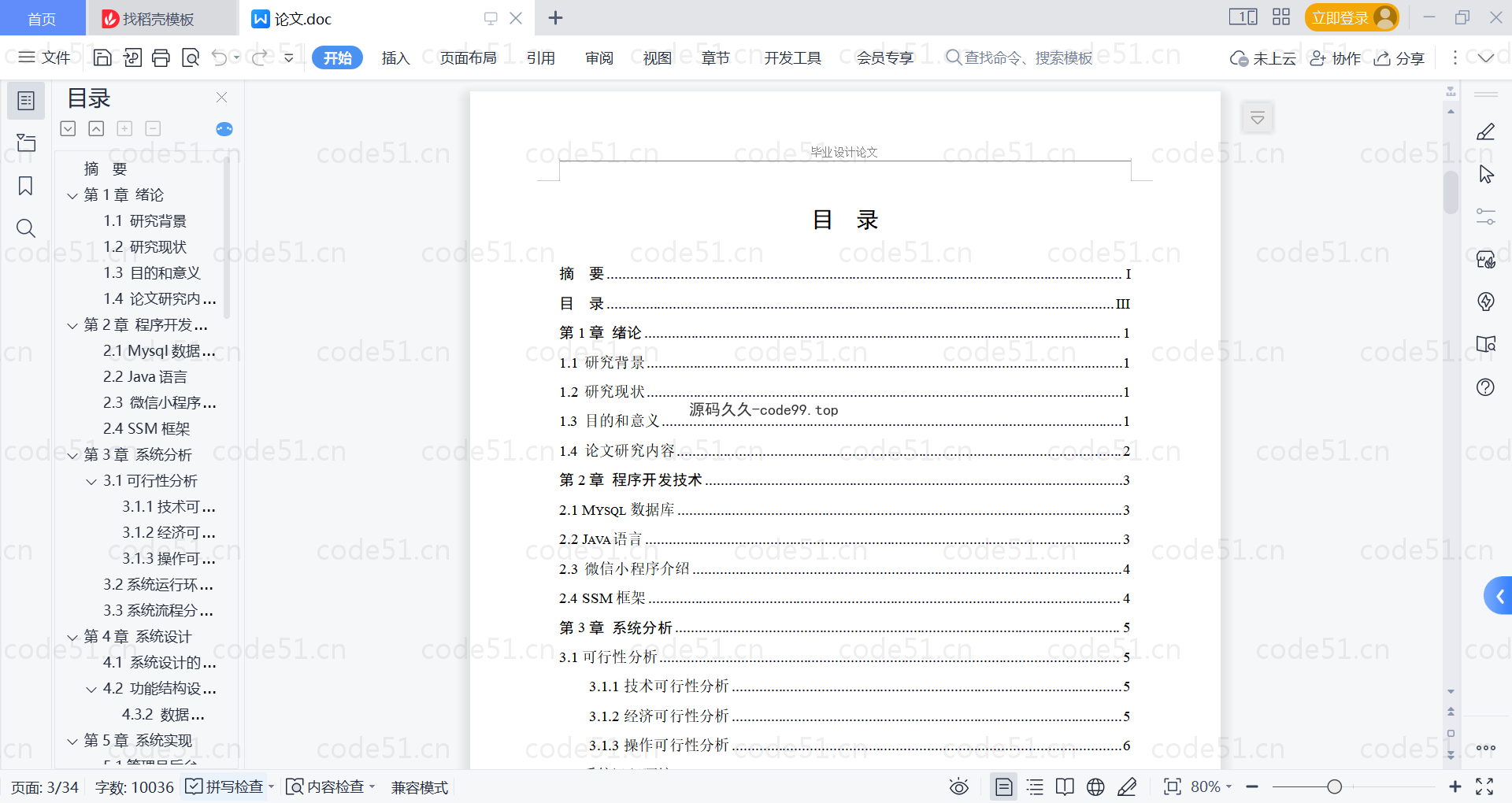This screenshot has height=803, width=1512.
Task: Select 2.2 Java 语言 in outline
Action: click(x=145, y=377)
